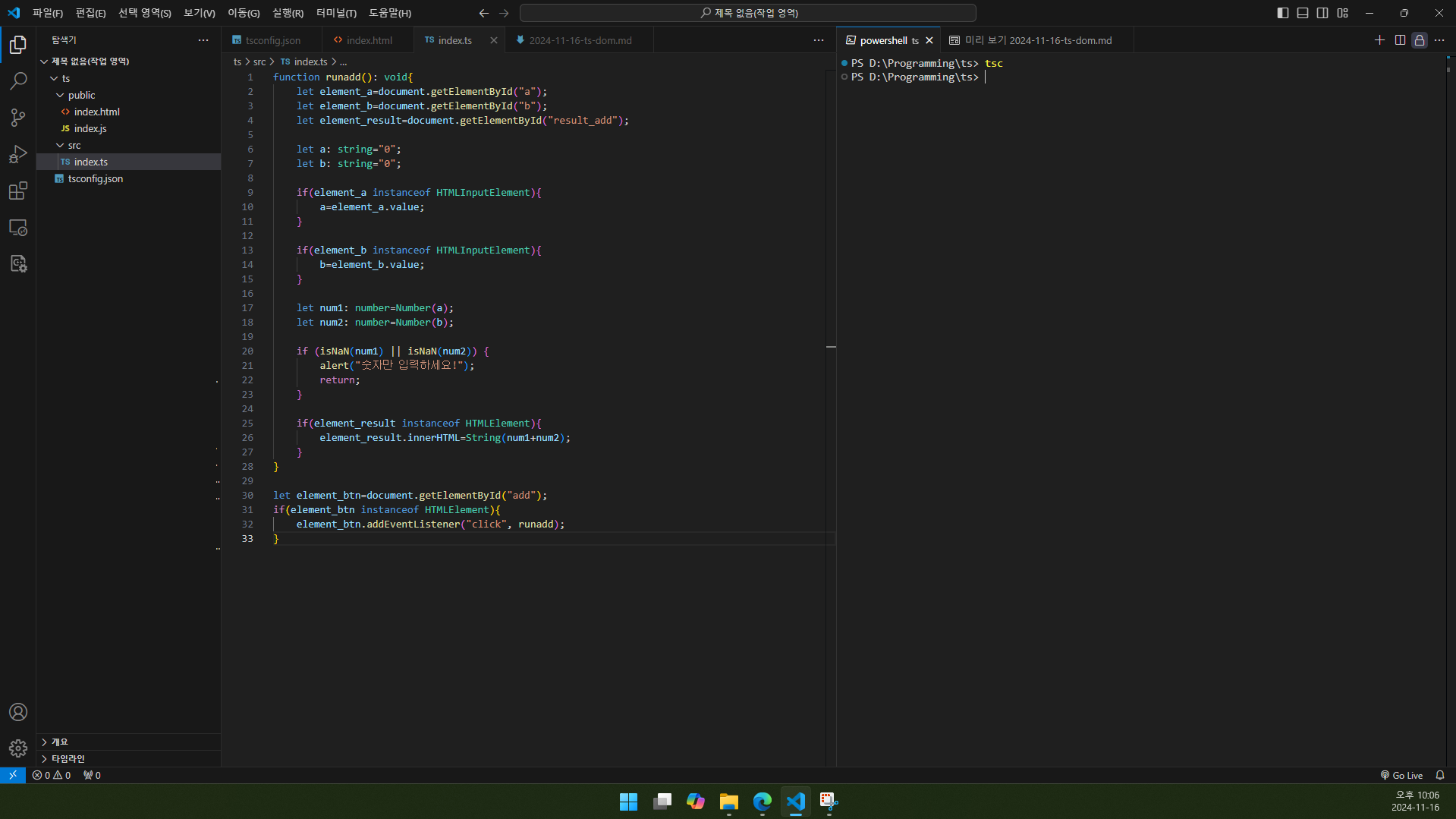Open more actions in right editor group

[1439, 40]
